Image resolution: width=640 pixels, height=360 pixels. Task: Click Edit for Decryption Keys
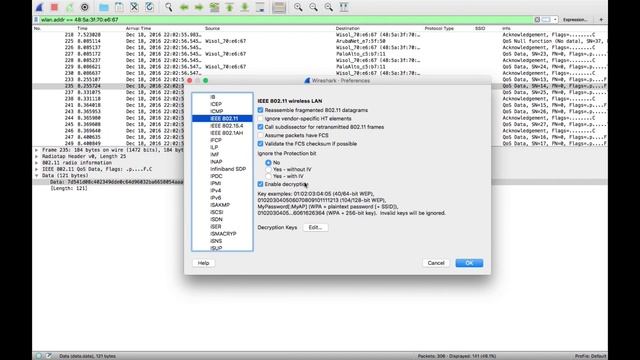(x=316, y=227)
